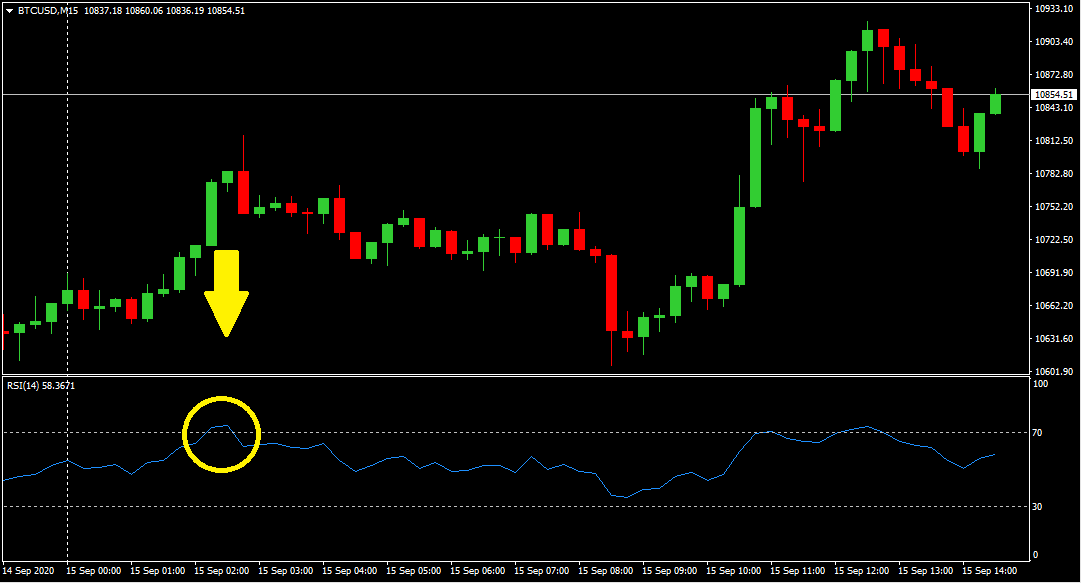1082x583 pixels.
Task: Click the BTCUSD,M15 chart title dropdown arrow
Action: 10,11
